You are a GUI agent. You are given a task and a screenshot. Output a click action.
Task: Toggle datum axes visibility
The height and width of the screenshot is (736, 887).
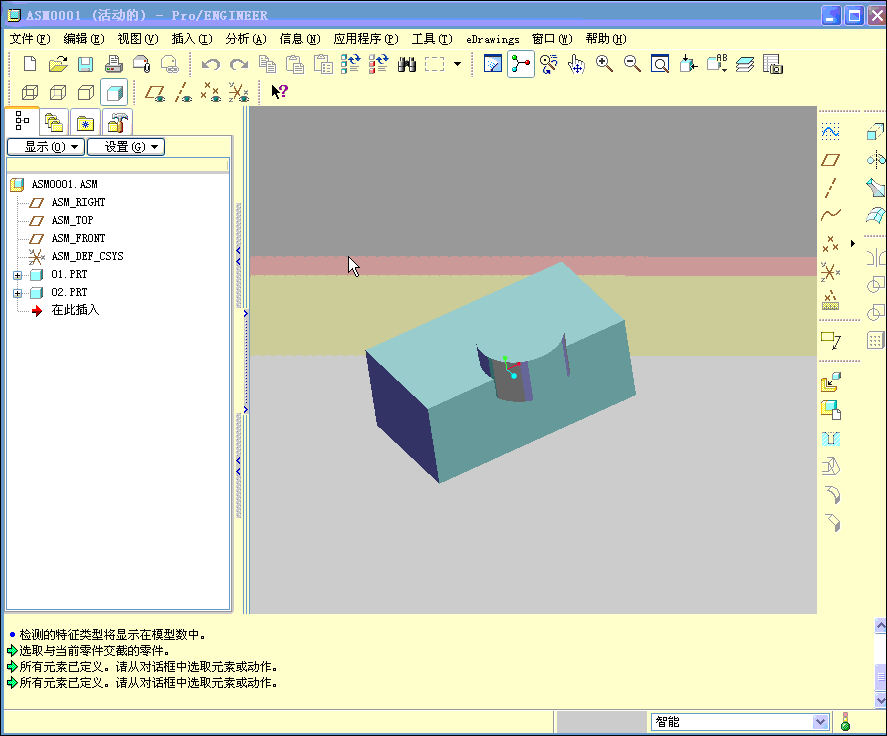pyautogui.click(x=183, y=92)
